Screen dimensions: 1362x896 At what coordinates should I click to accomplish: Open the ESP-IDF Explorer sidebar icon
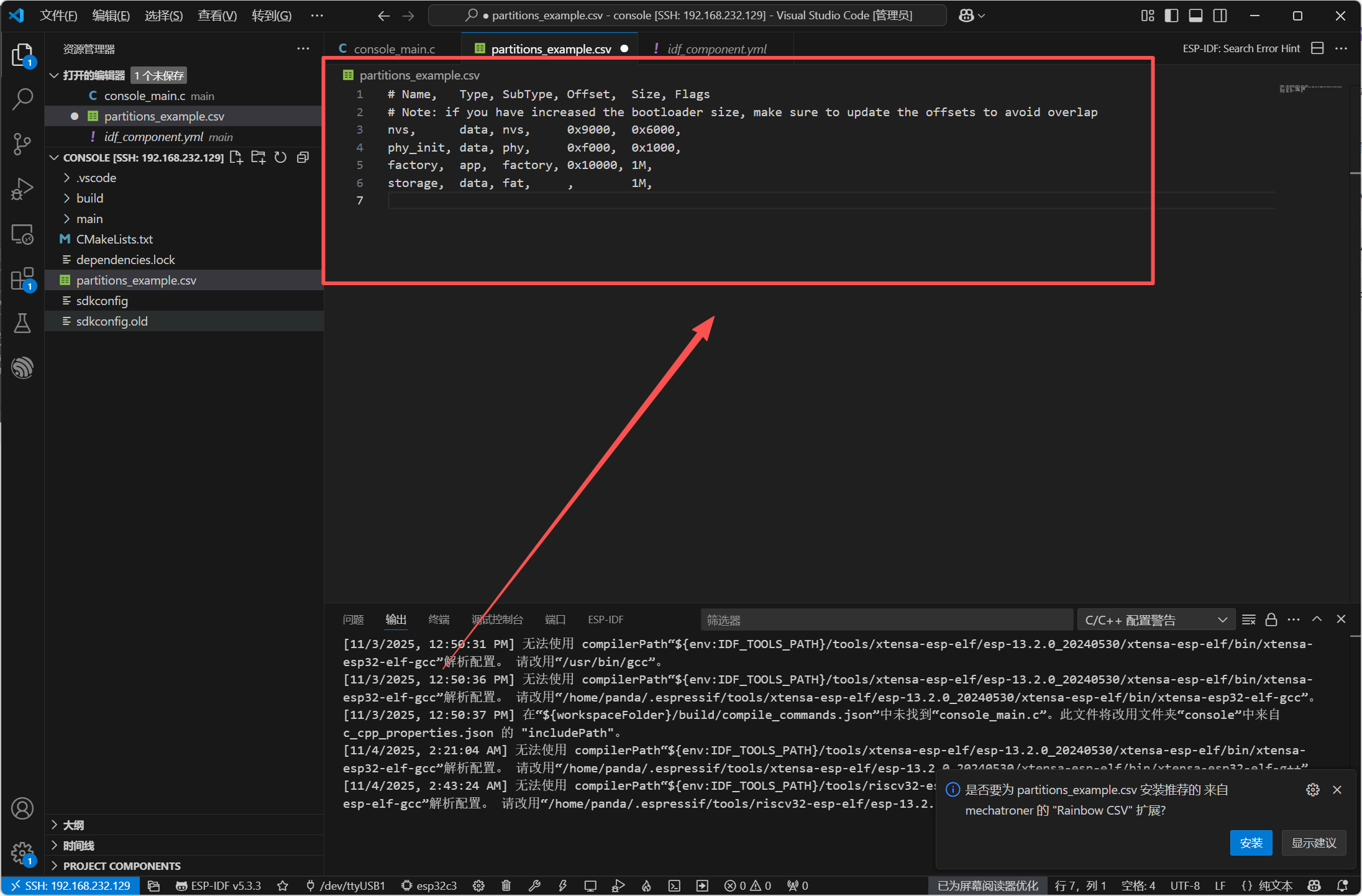click(x=22, y=368)
